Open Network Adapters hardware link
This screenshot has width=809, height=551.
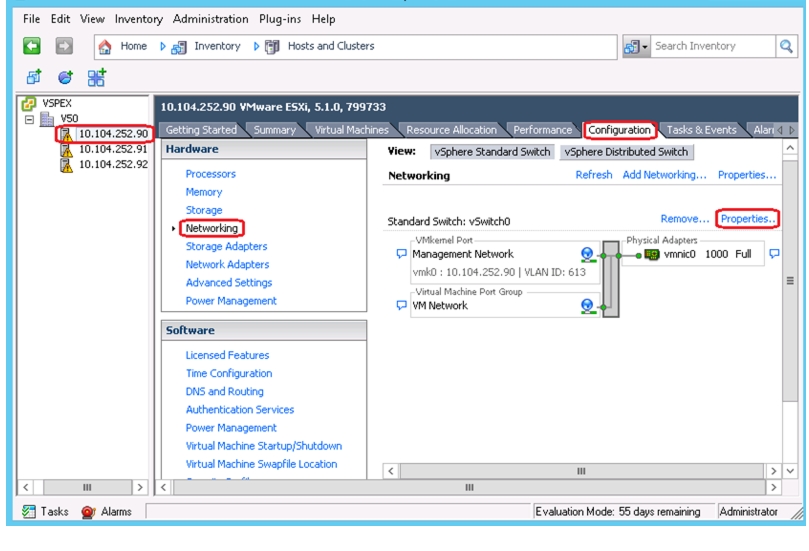[x=228, y=265]
